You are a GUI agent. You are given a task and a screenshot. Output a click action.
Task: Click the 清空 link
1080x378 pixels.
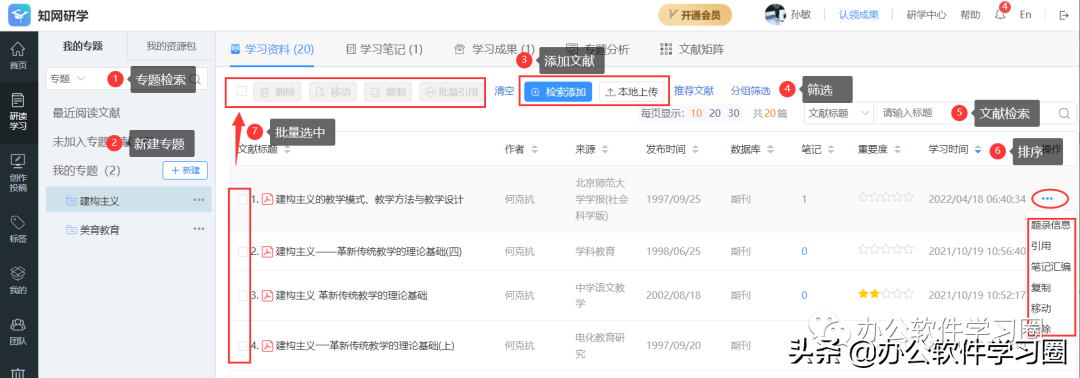(504, 90)
